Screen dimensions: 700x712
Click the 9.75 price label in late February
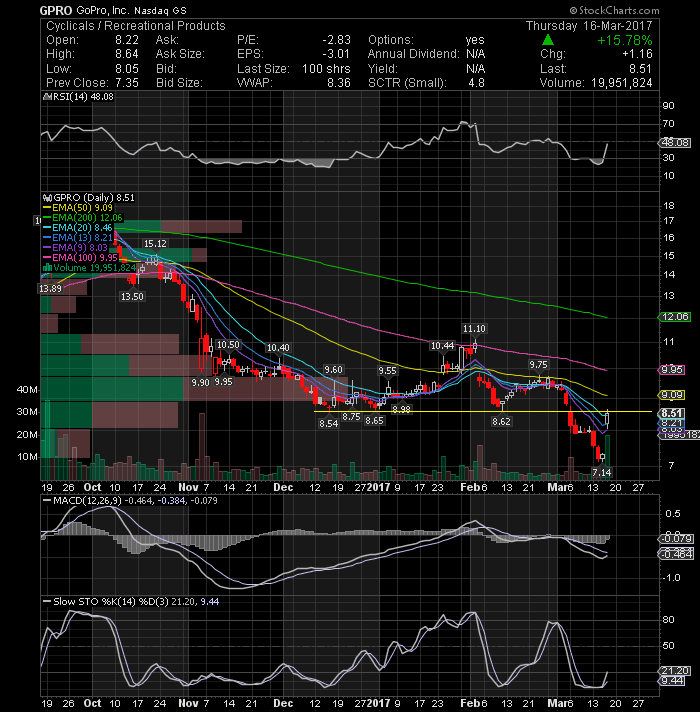[538, 365]
